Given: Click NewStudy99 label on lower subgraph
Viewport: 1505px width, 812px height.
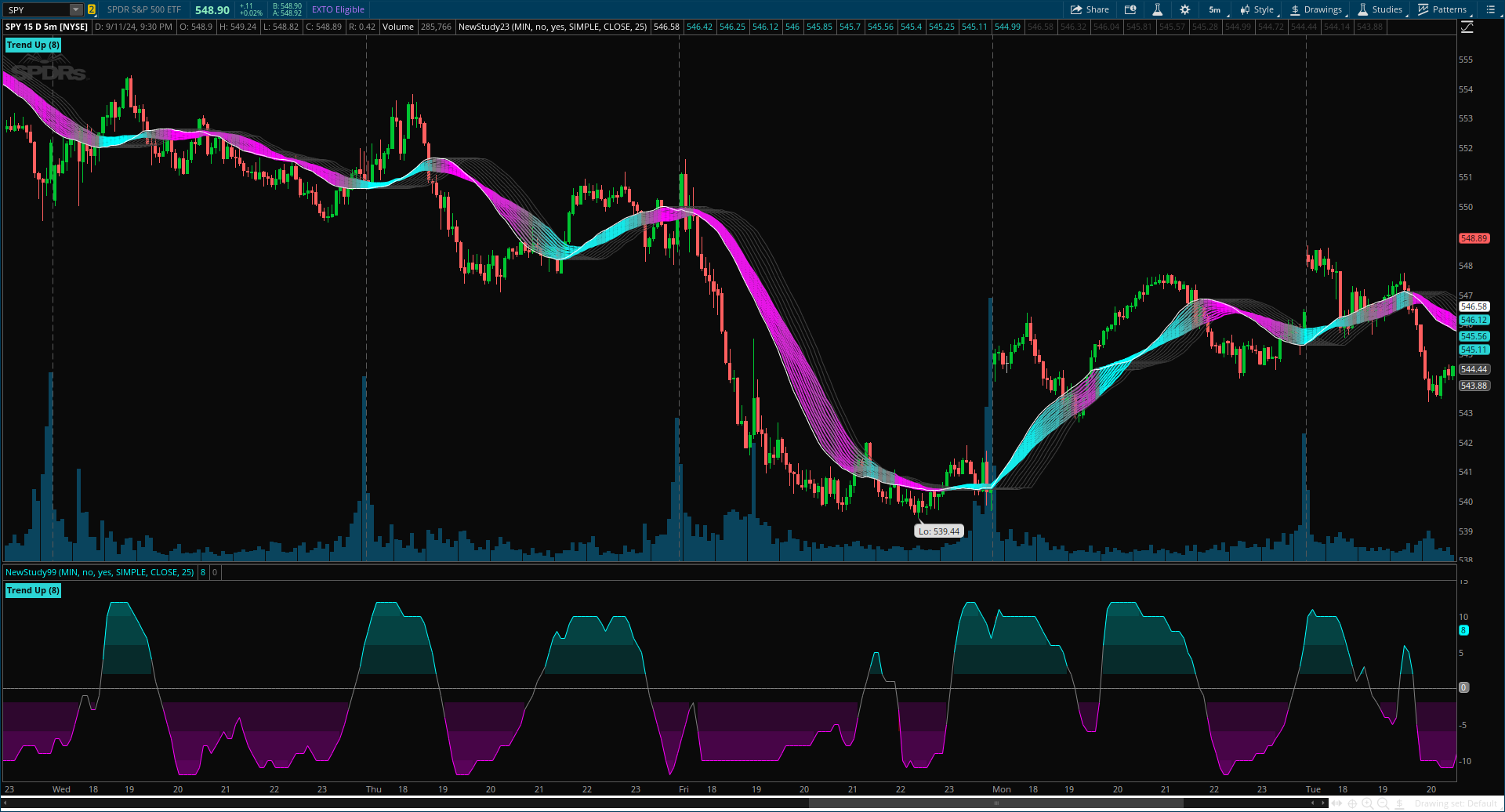Looking at the screenshot, I should point(100,572).
